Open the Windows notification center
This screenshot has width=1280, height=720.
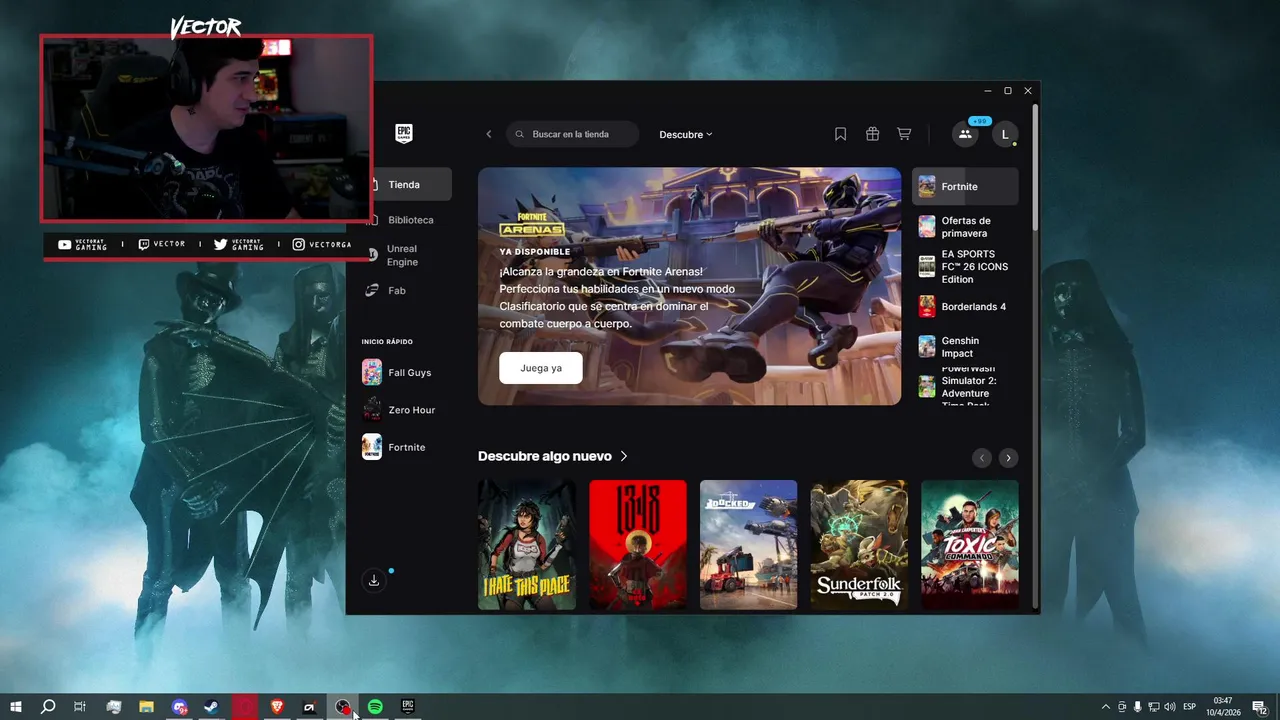pyautogui.click(x=1260, y=707)
